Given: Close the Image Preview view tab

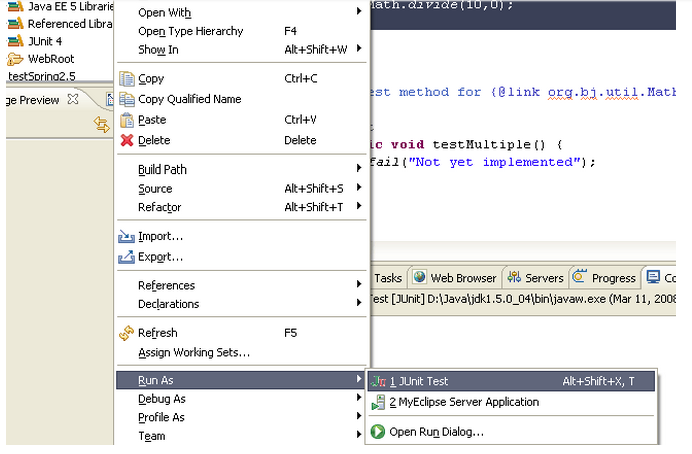Looking at the screenshot, I should tap(72, 99).
